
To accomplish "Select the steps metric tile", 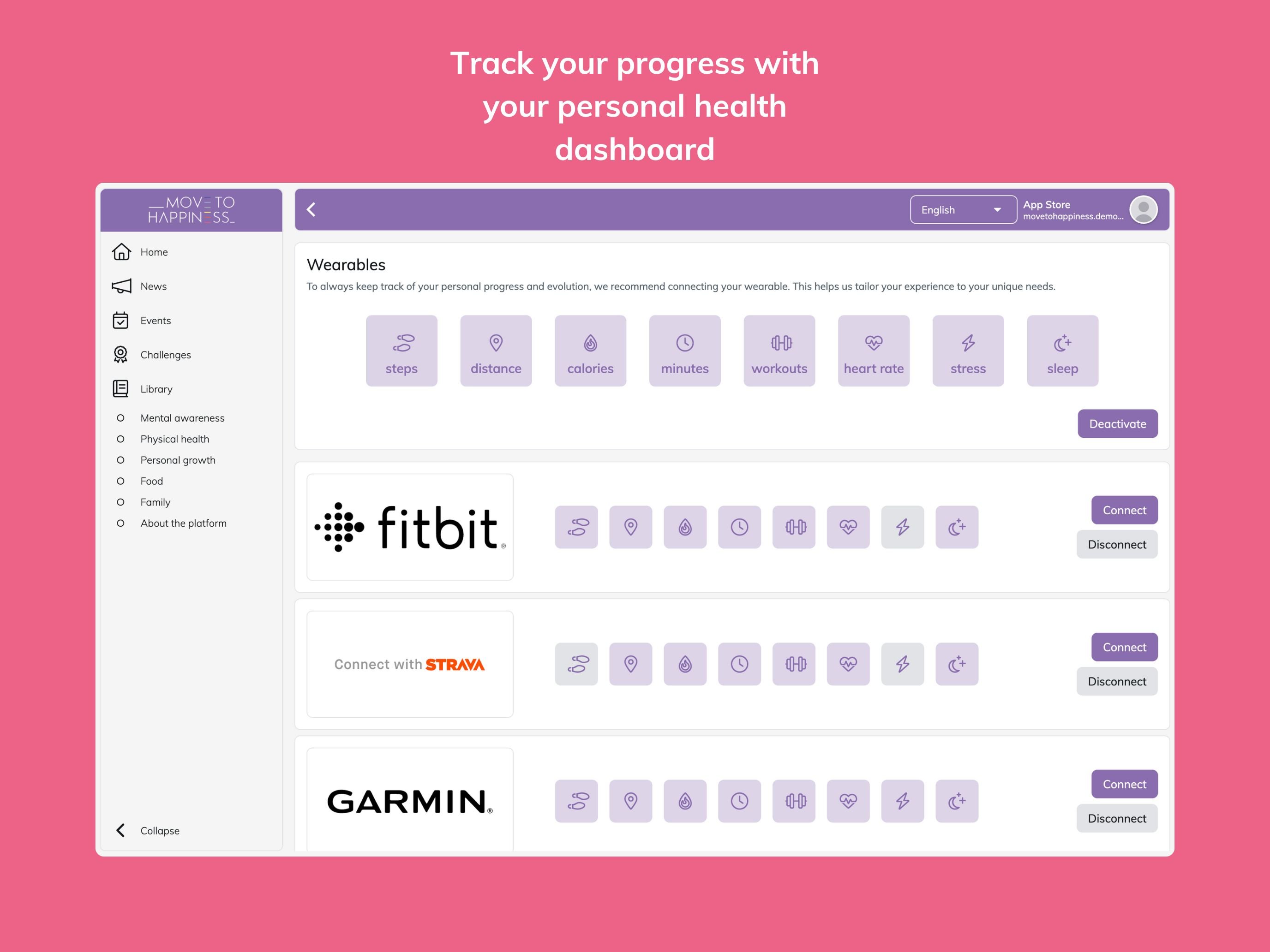I will [x=401, y=351].
